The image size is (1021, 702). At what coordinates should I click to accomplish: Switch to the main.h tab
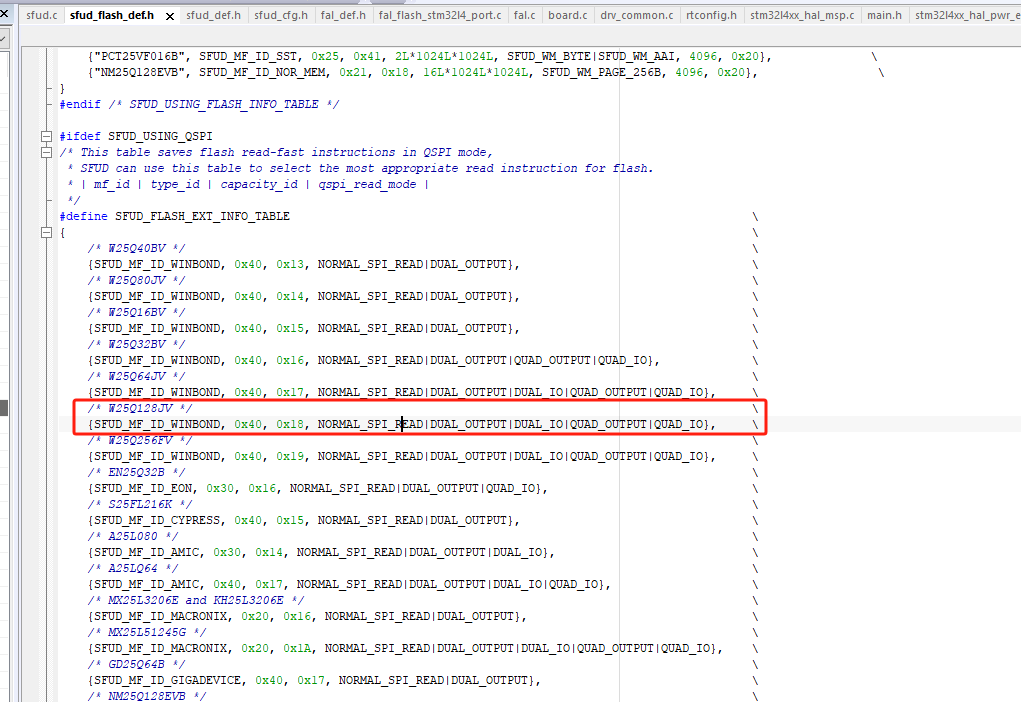(884, 15)
